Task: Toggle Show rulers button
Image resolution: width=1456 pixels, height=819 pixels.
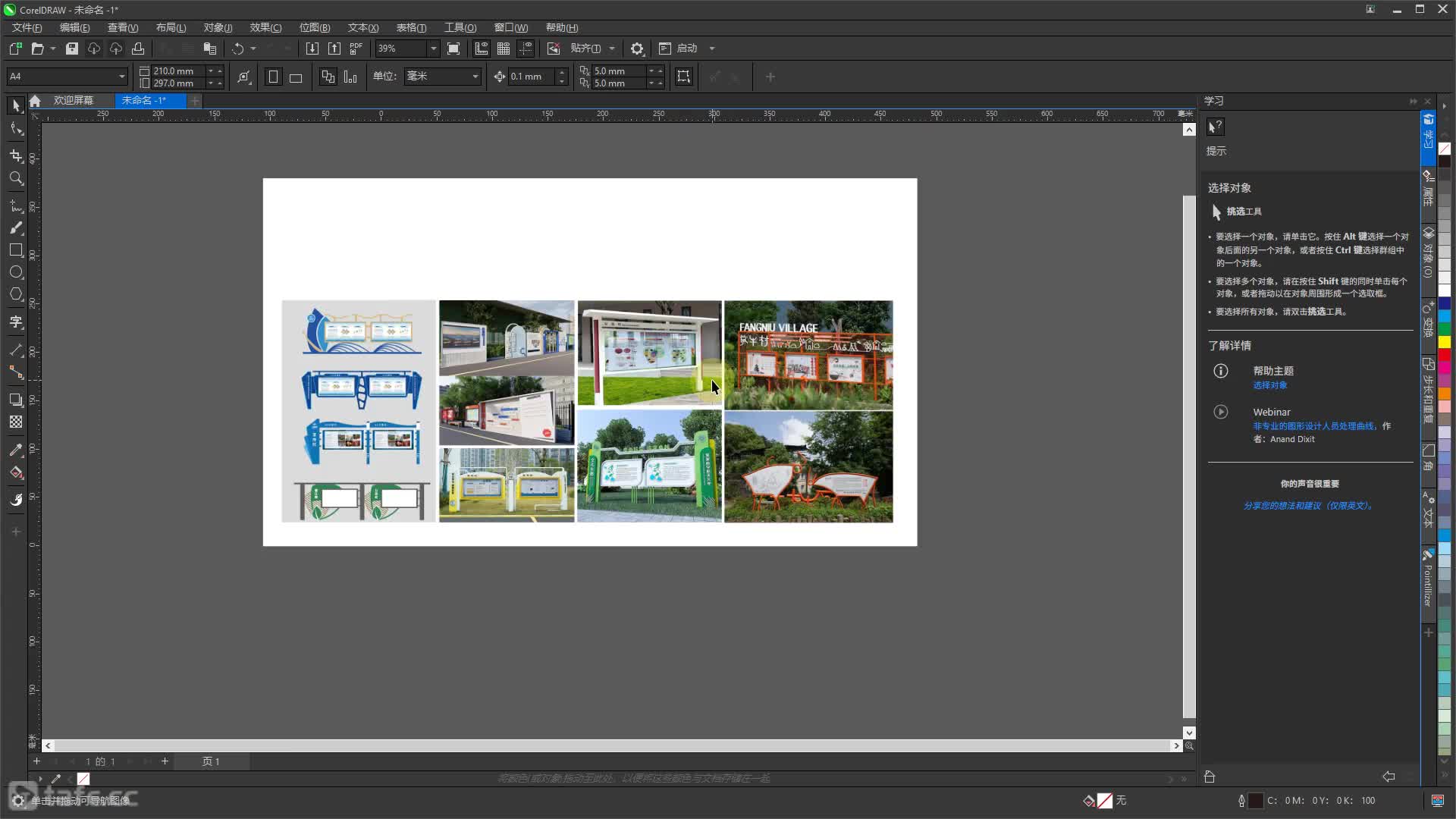Action: click(x=481, y=49)
